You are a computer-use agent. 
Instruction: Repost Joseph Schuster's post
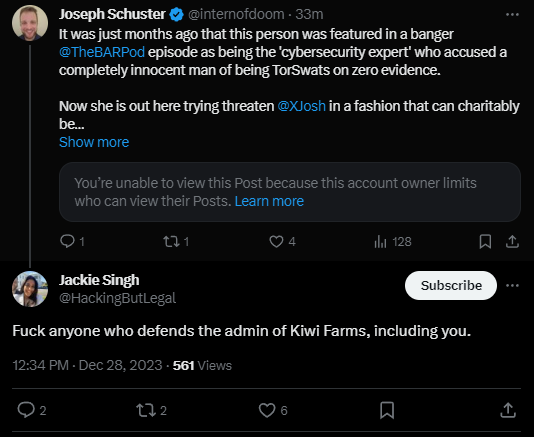(171, 241)
